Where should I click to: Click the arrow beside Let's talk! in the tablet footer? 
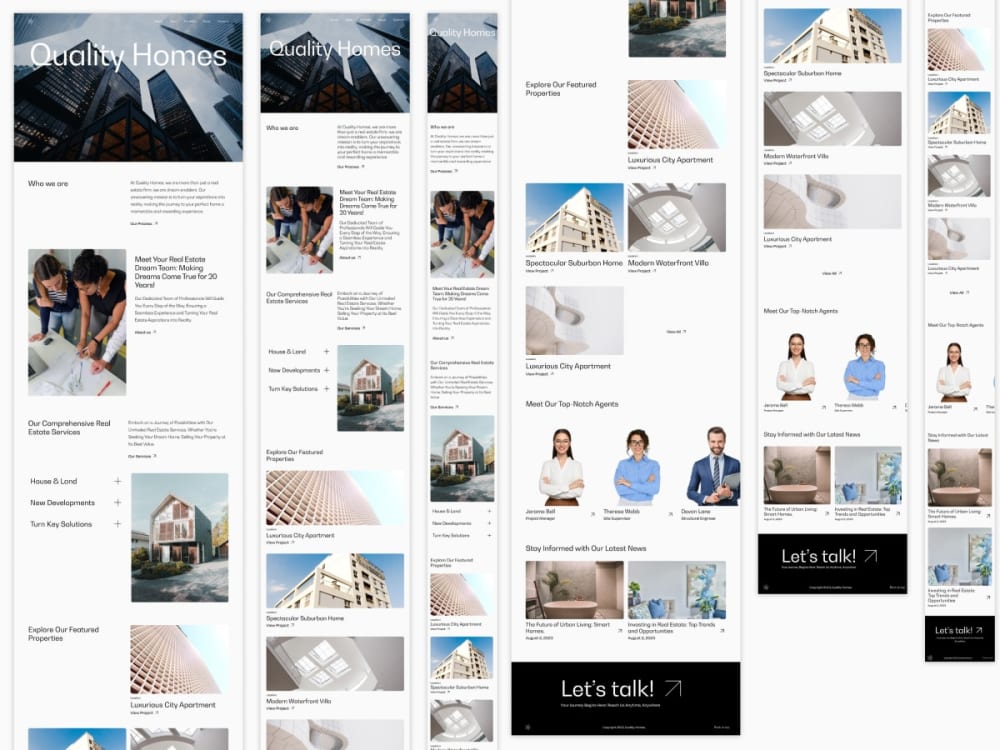[x=871, y=556]
